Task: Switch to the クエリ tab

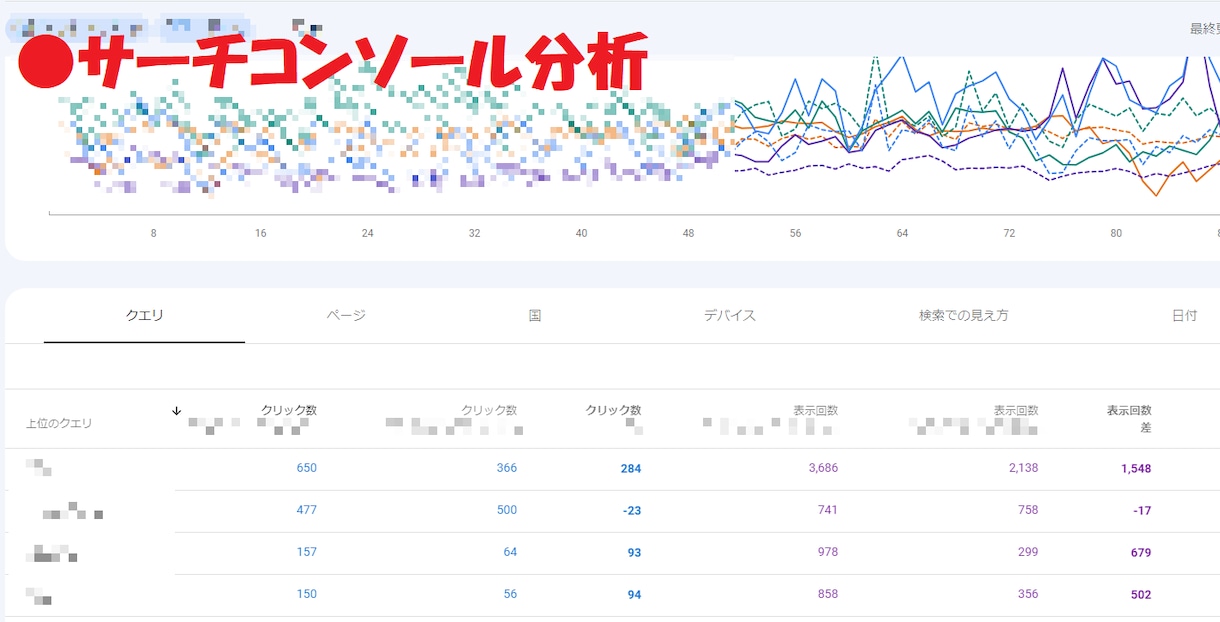Action: pyautogui.click(x=144, y=315)
